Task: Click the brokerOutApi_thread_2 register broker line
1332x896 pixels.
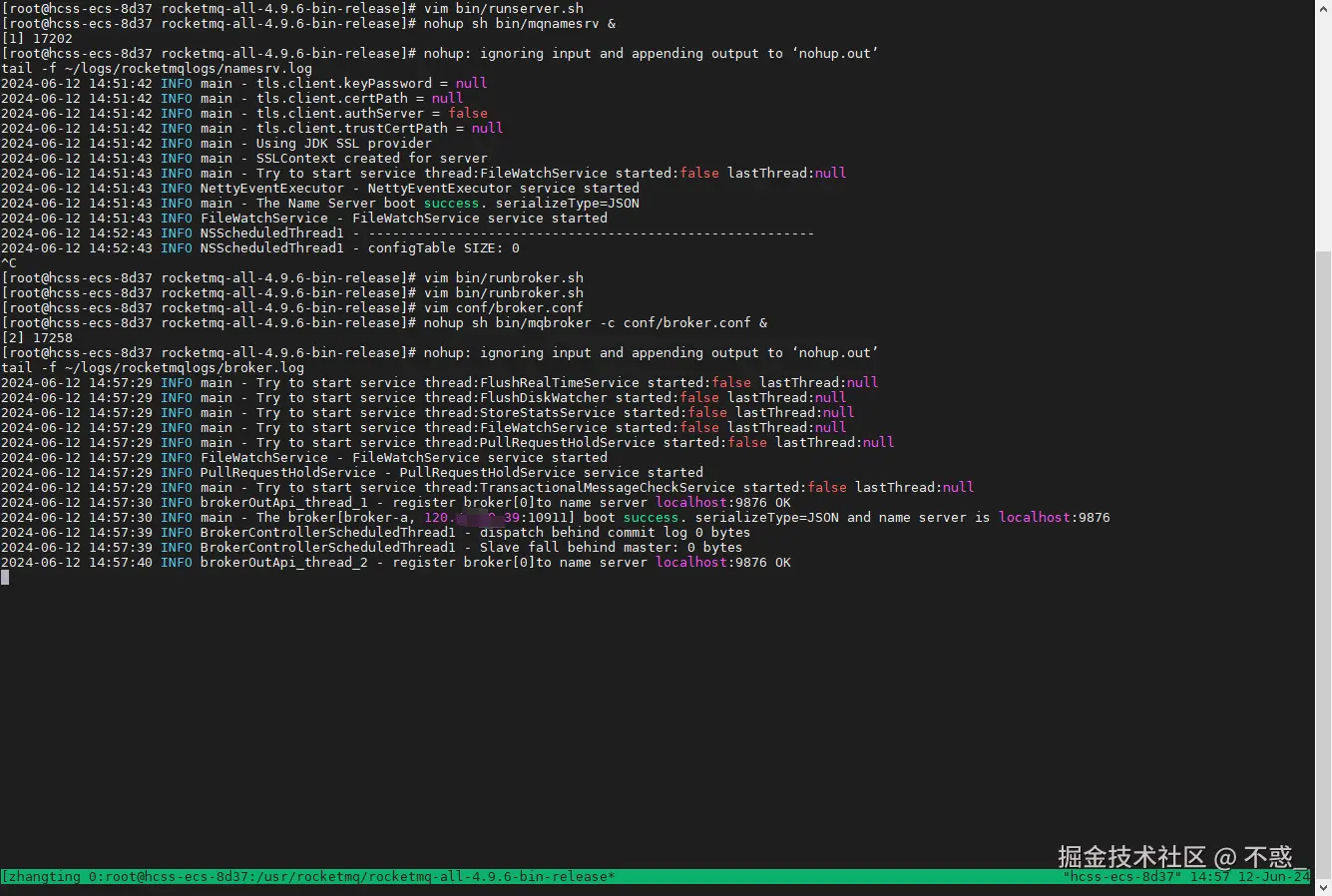Action: click(396, 562)
